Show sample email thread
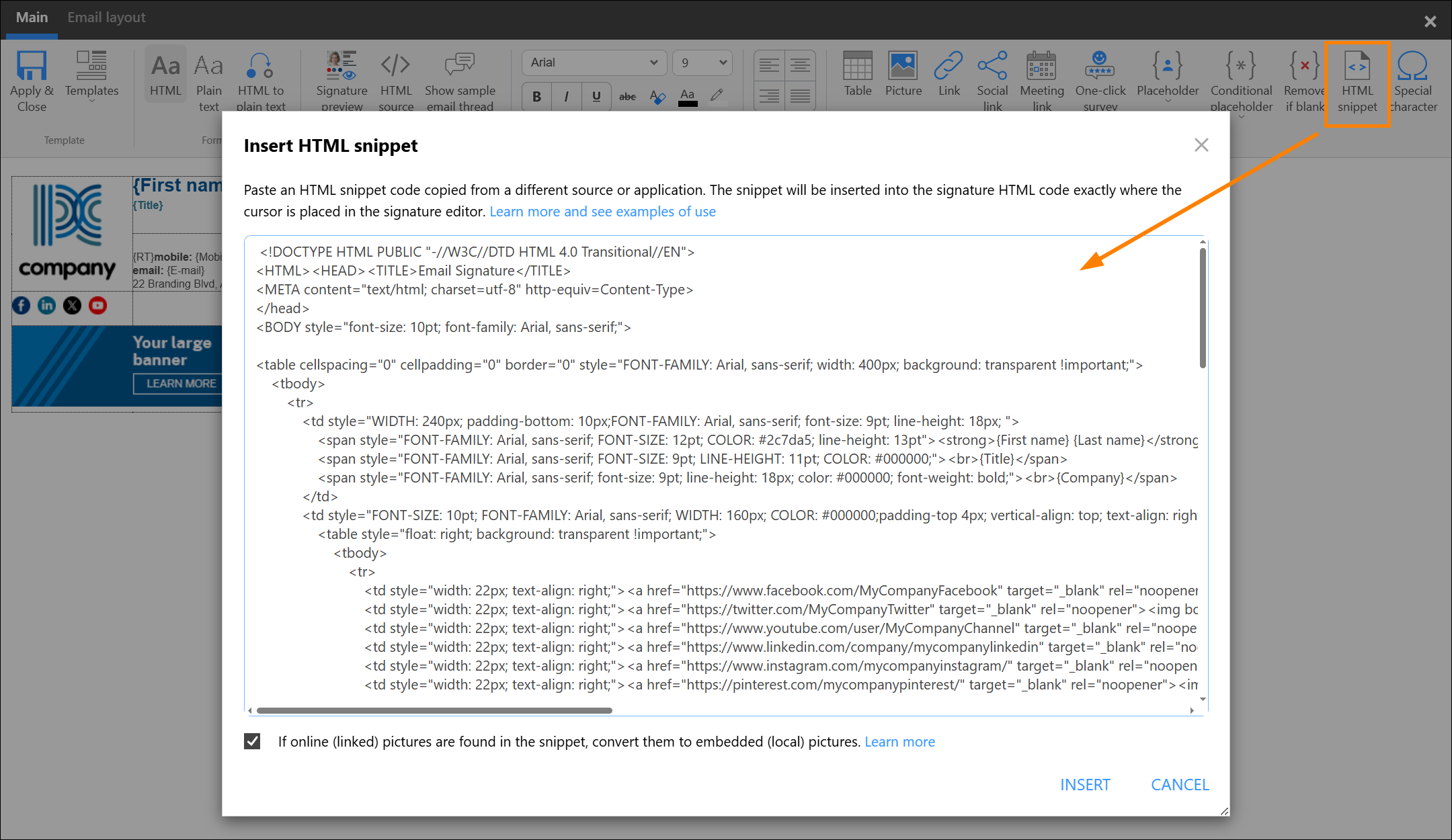The image size is (1452, 840). coord(460,81)
